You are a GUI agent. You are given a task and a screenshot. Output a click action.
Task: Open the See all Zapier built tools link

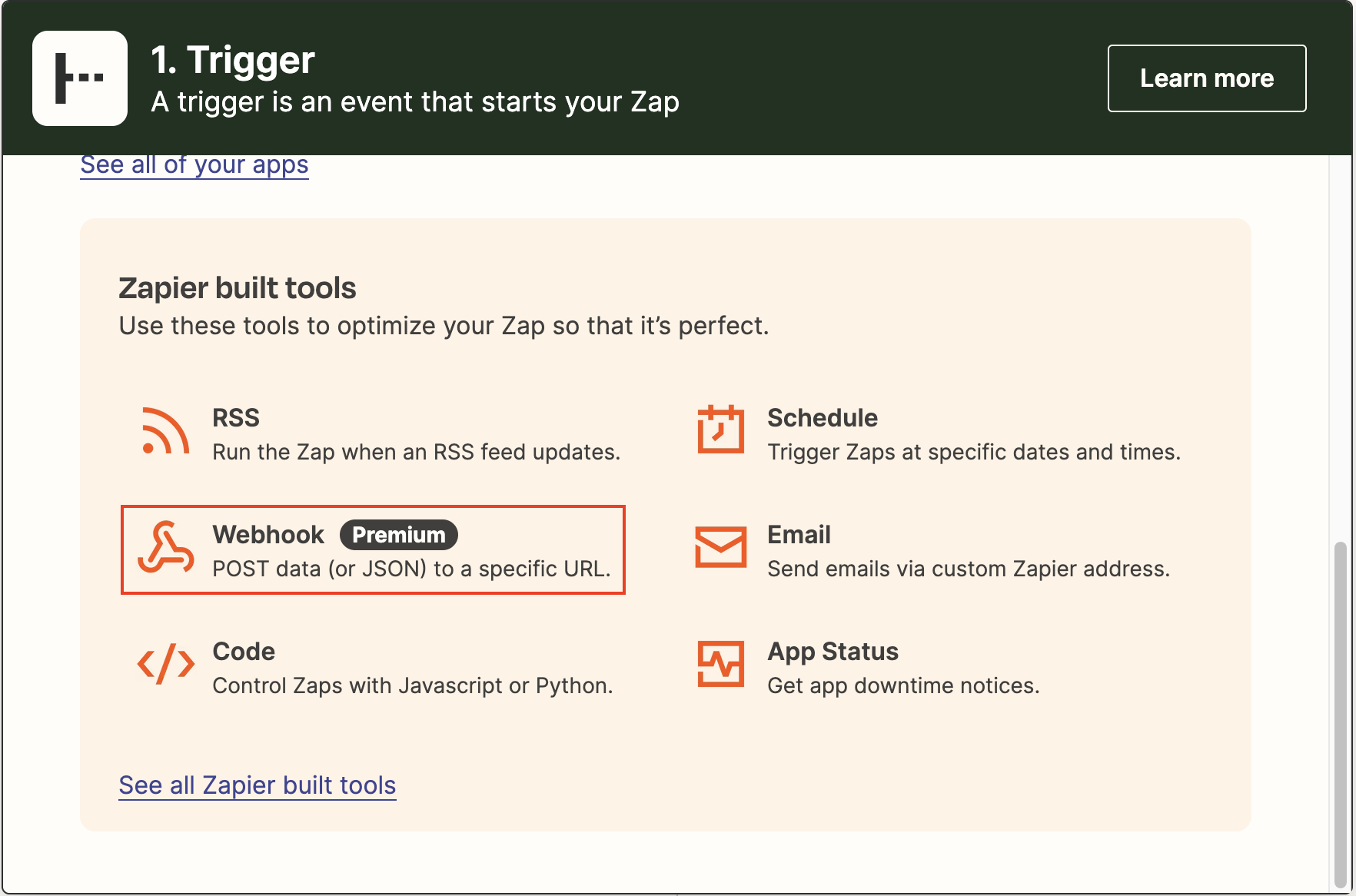point(257,785)
